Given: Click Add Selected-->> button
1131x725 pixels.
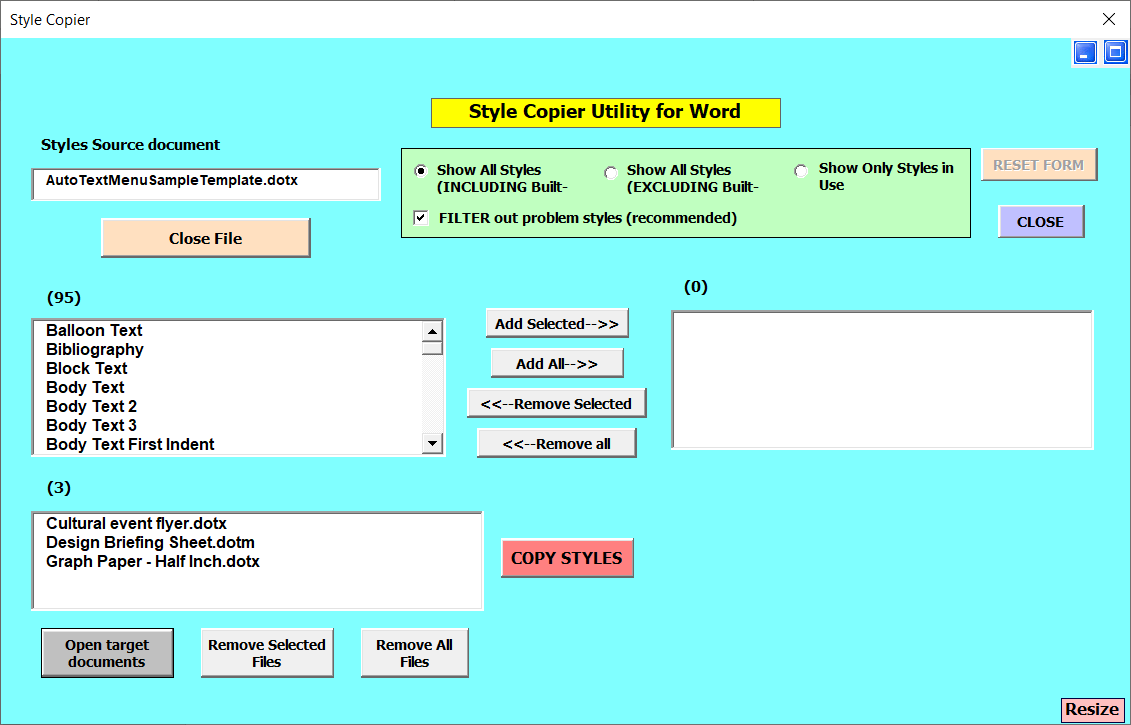Looking at the screenshot, I should [557, 323].
